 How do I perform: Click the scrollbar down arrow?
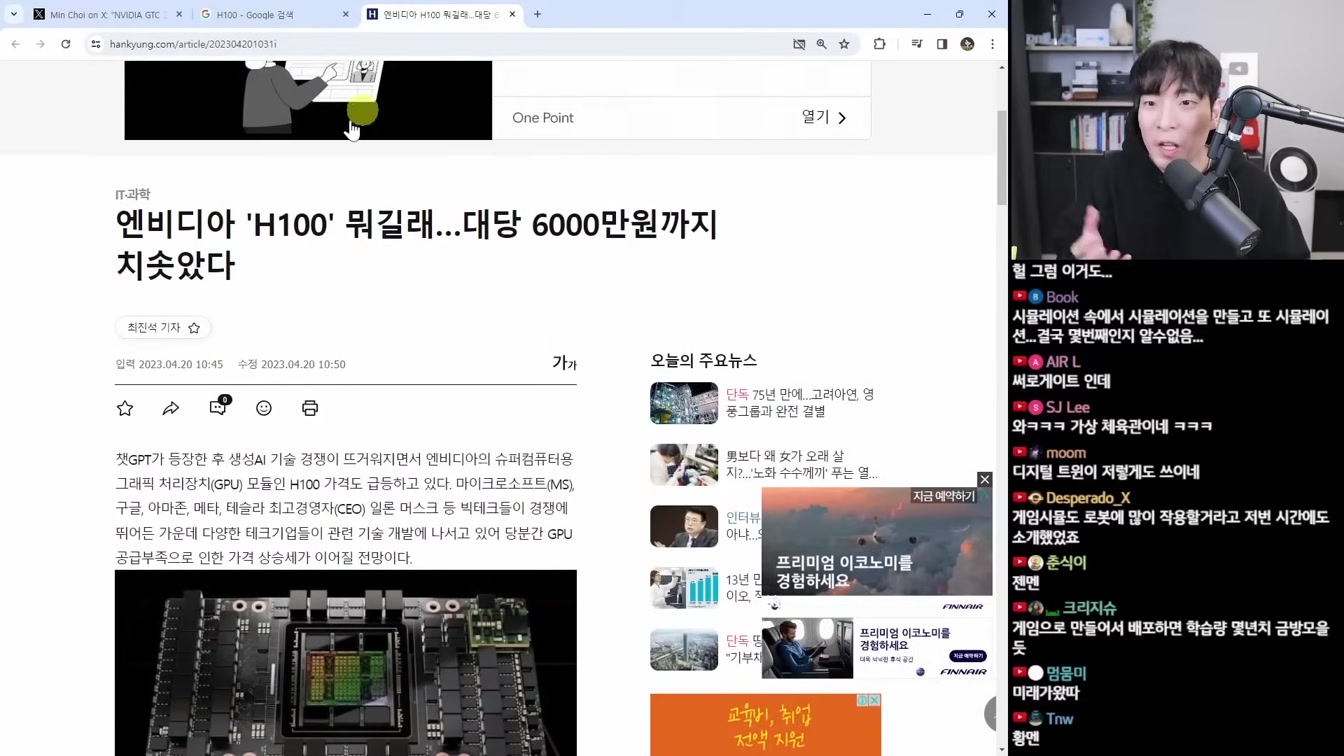tap(1002, 749)
